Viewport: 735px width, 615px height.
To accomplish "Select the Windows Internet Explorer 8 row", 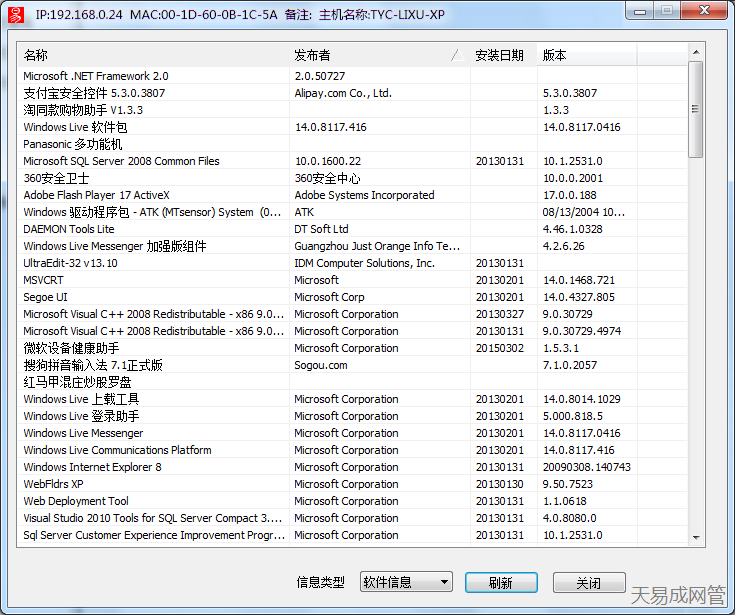I will pos(92,467).
